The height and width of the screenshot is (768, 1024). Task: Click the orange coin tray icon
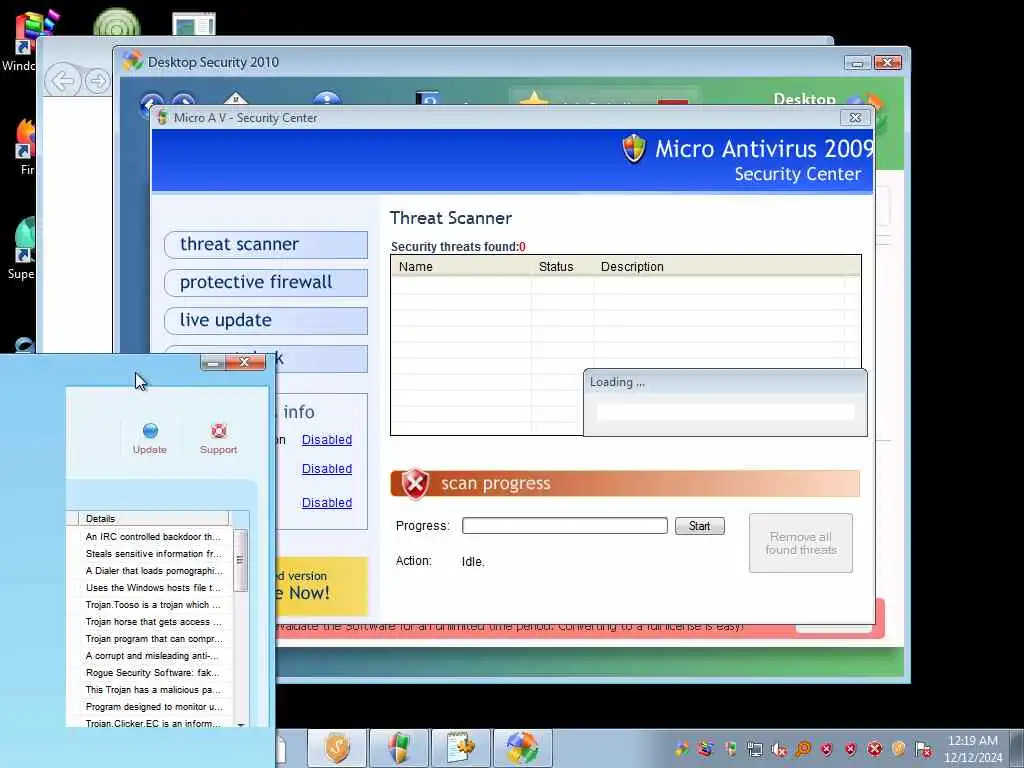pos(899,748)
